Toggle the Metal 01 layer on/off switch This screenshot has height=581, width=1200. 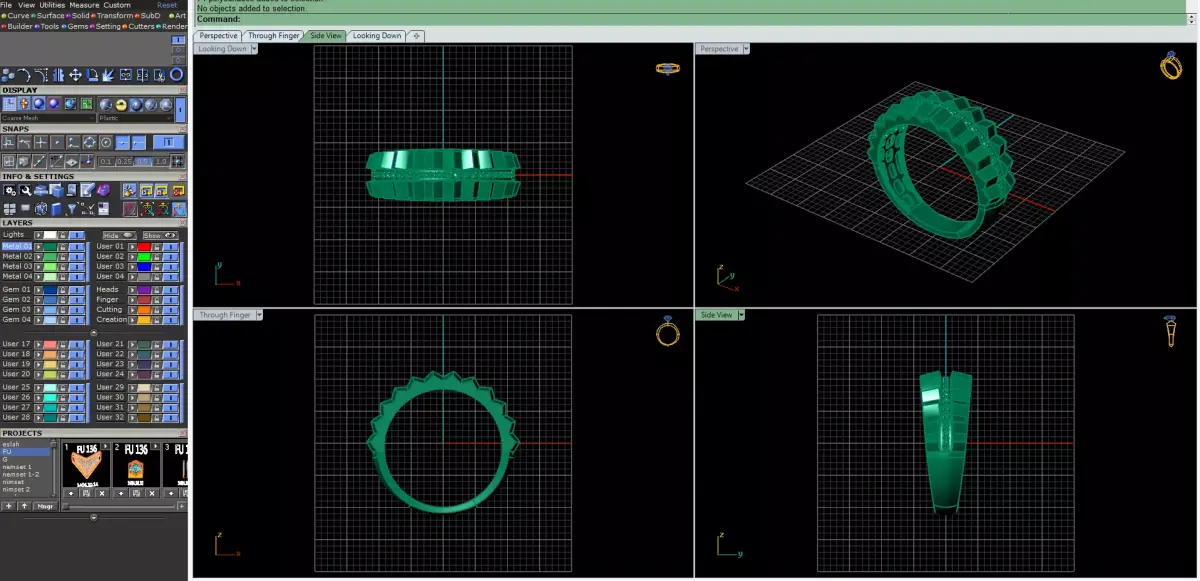point(77,247)
